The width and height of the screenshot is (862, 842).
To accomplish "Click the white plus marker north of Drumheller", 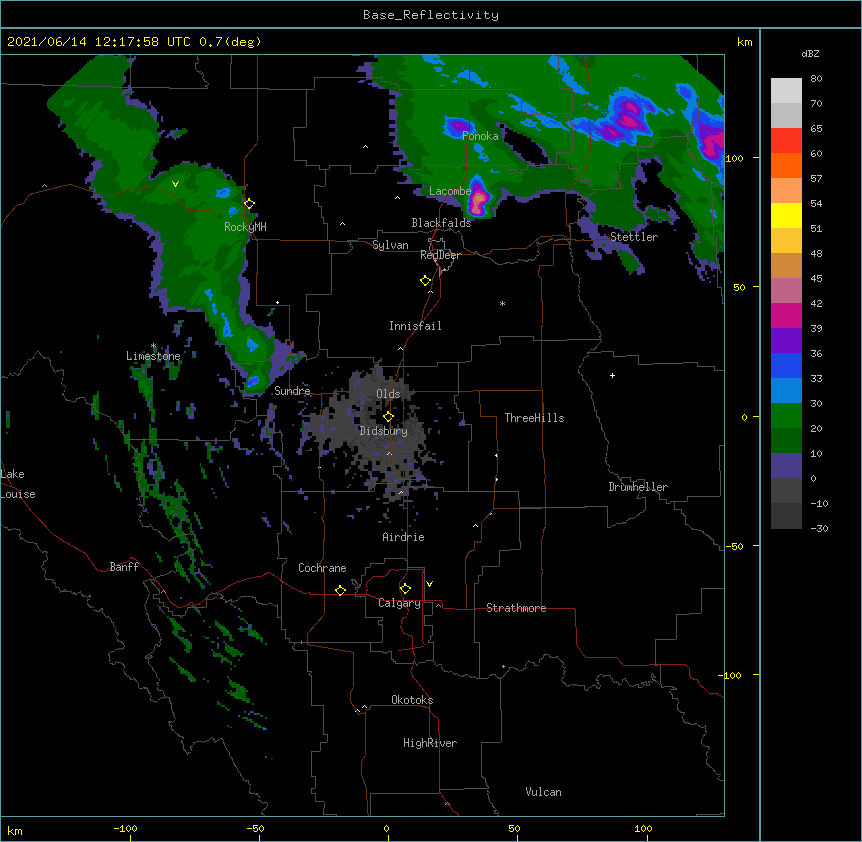I will click(x=612, y=375).
